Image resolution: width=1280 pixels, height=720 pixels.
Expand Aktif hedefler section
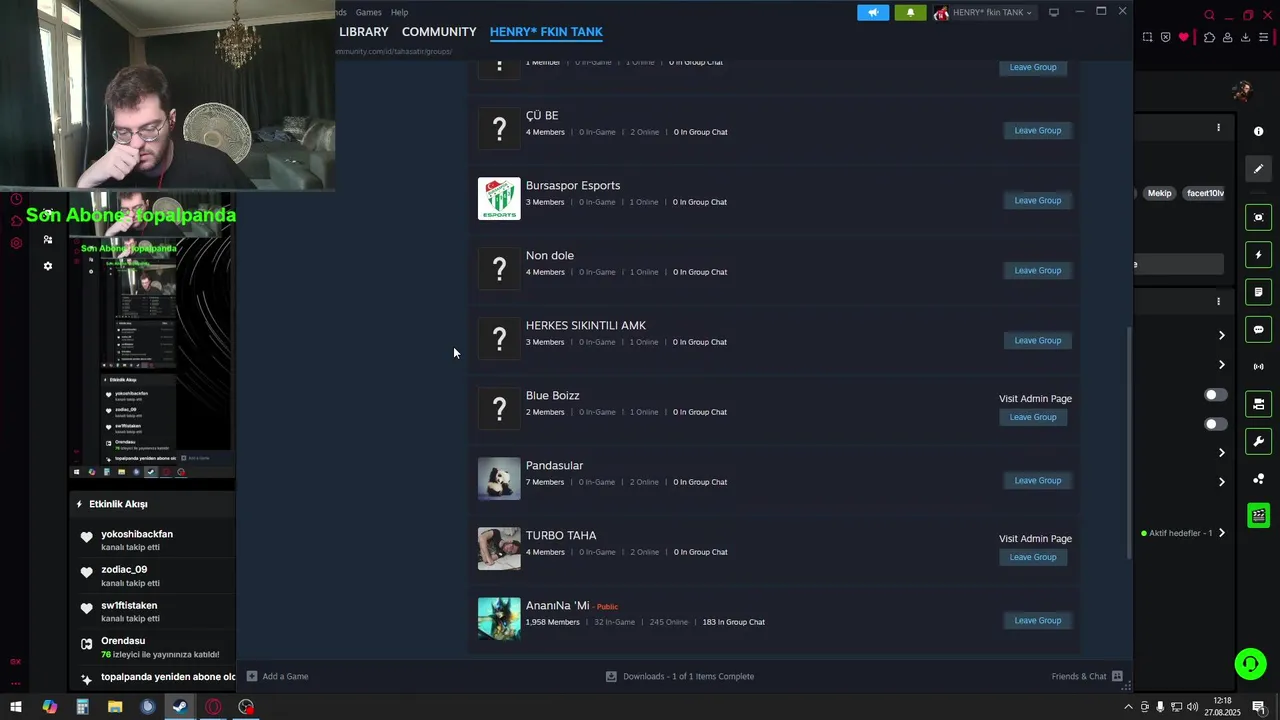(x=1221, y=533)
